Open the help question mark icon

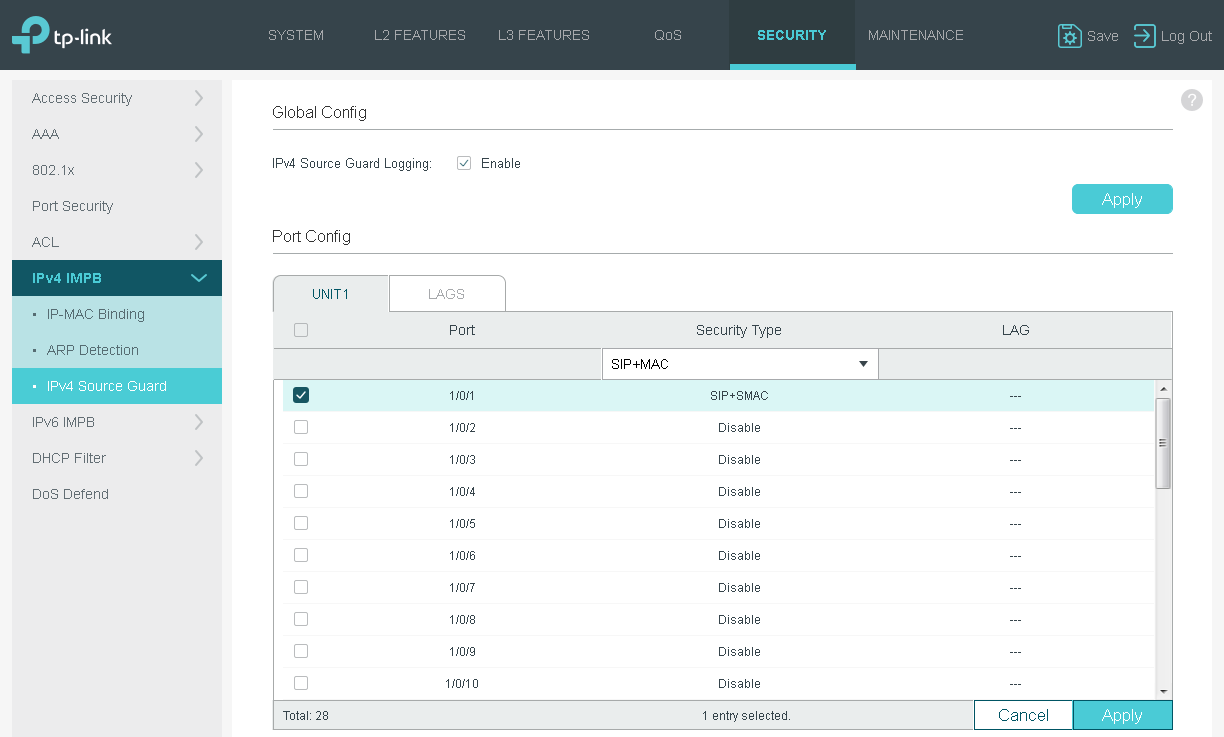click(x=1191, y=100)
